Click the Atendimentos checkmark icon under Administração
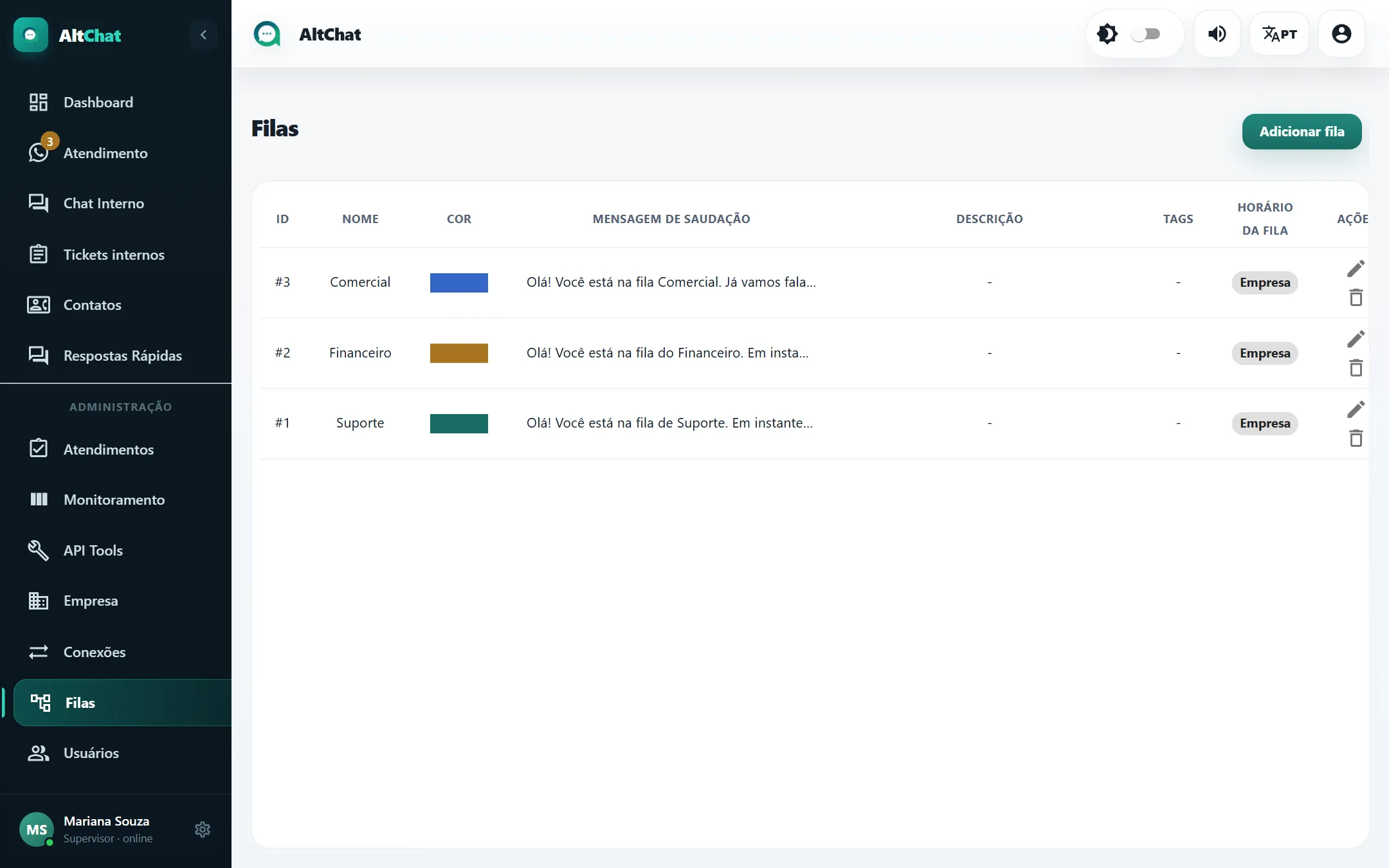 pyautogui.click(x=39, y=449)
